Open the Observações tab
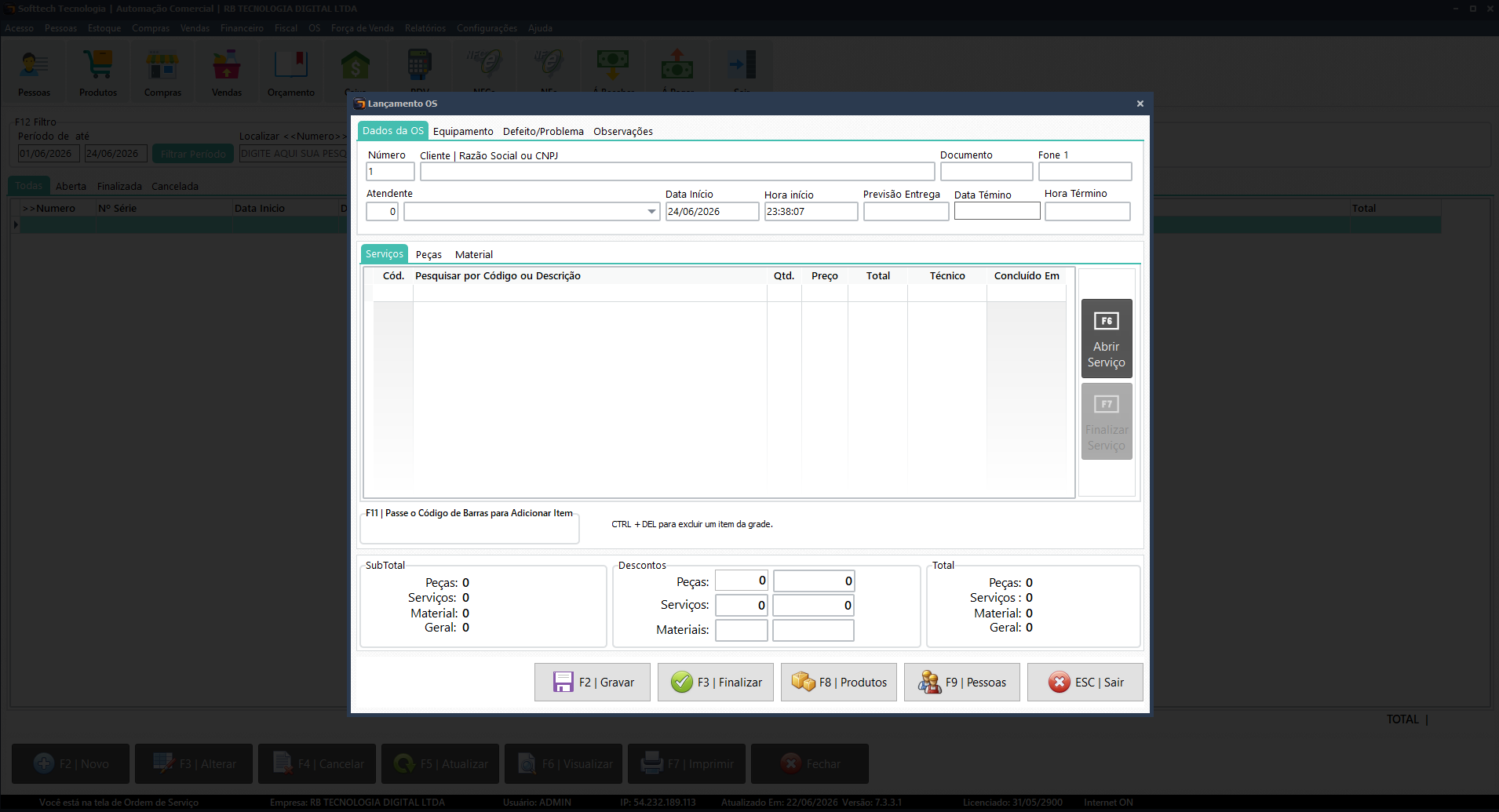Viewport: 1499px width, 812px height. (x=623, y=131)
